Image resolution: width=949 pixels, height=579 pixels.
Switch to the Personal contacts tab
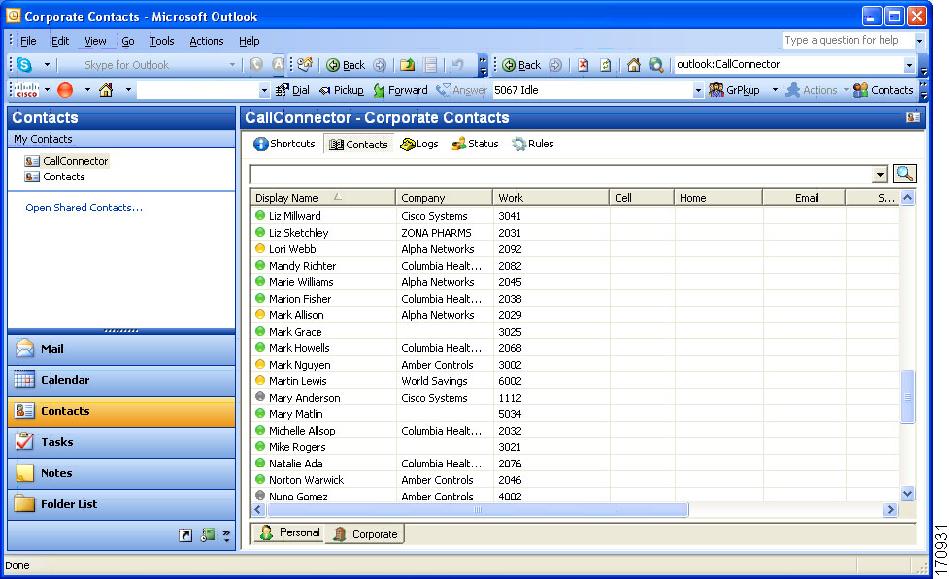(x=289, y=533)
